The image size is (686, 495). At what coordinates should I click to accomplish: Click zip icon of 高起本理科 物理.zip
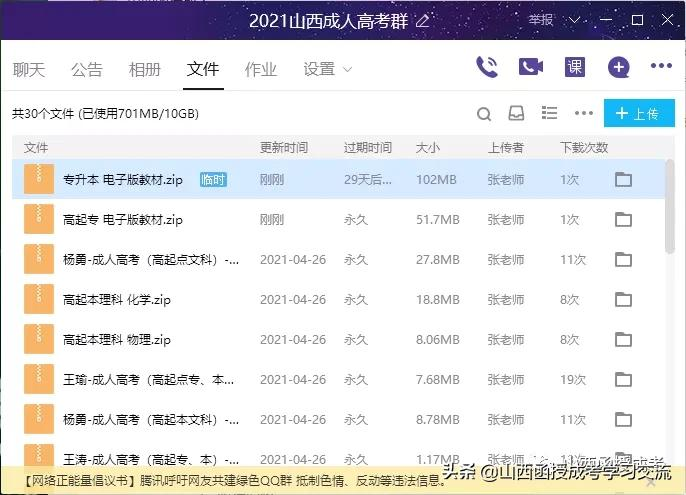[x=39, y=339]
